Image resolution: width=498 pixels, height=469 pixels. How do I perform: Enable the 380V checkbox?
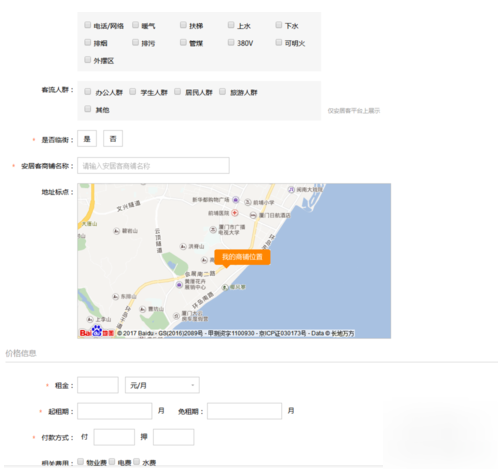point(231,42)
